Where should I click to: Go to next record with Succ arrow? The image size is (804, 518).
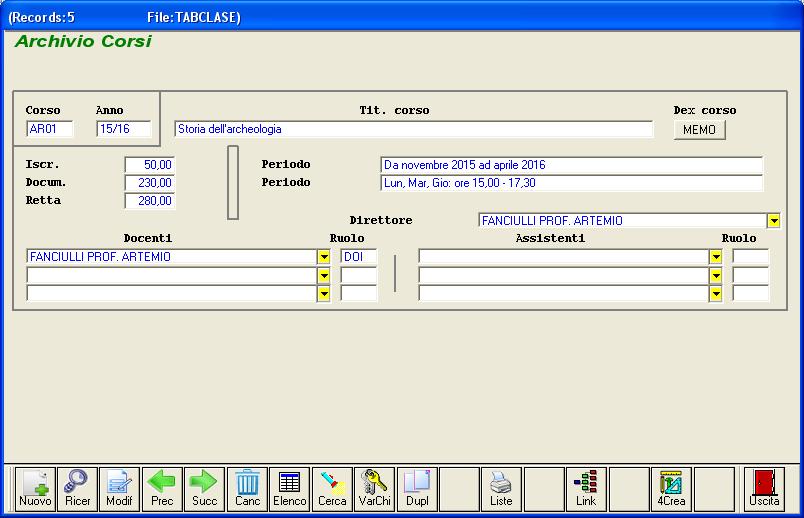(205, 489)
